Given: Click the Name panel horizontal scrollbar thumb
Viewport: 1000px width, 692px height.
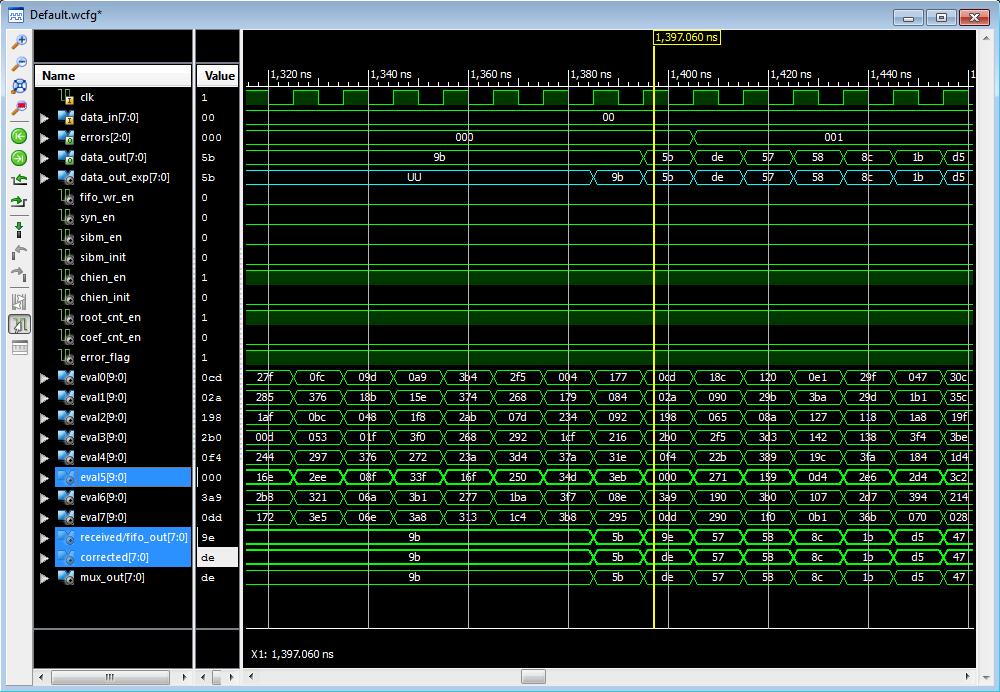Looking at the screenshot, I should pos(110,677).
